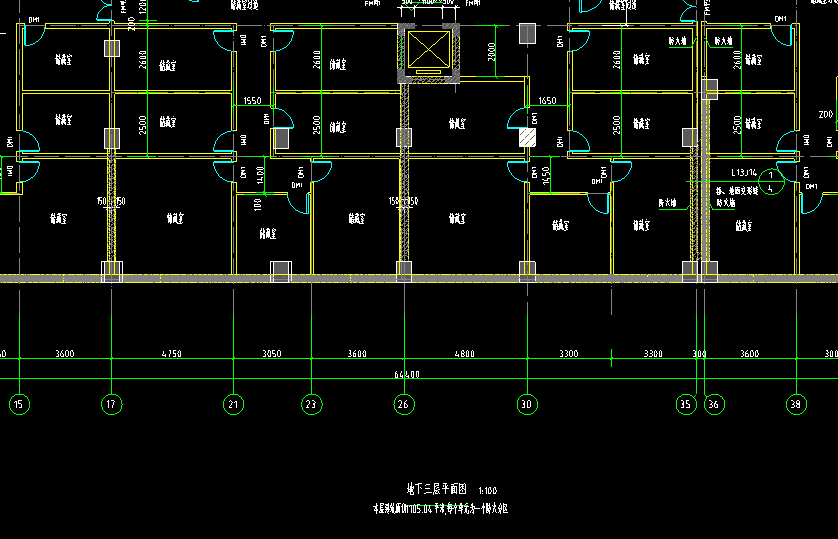Image resolution: width=838 pixels, height=539 pixels.
Task: Click the 3050 dimension text
Action: pos(271,354)
